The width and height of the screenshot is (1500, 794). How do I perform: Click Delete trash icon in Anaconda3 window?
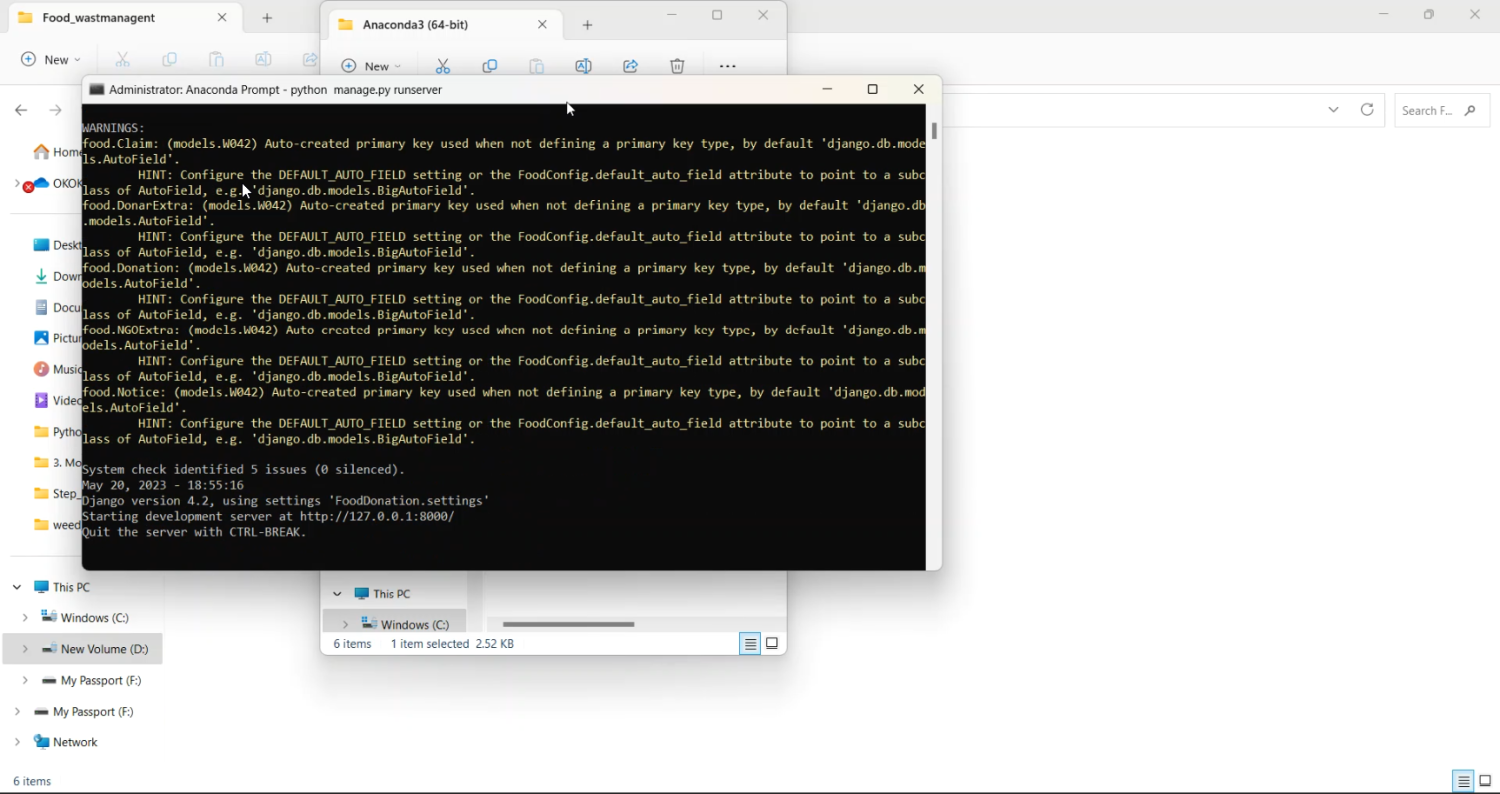(x=677, y=66)
